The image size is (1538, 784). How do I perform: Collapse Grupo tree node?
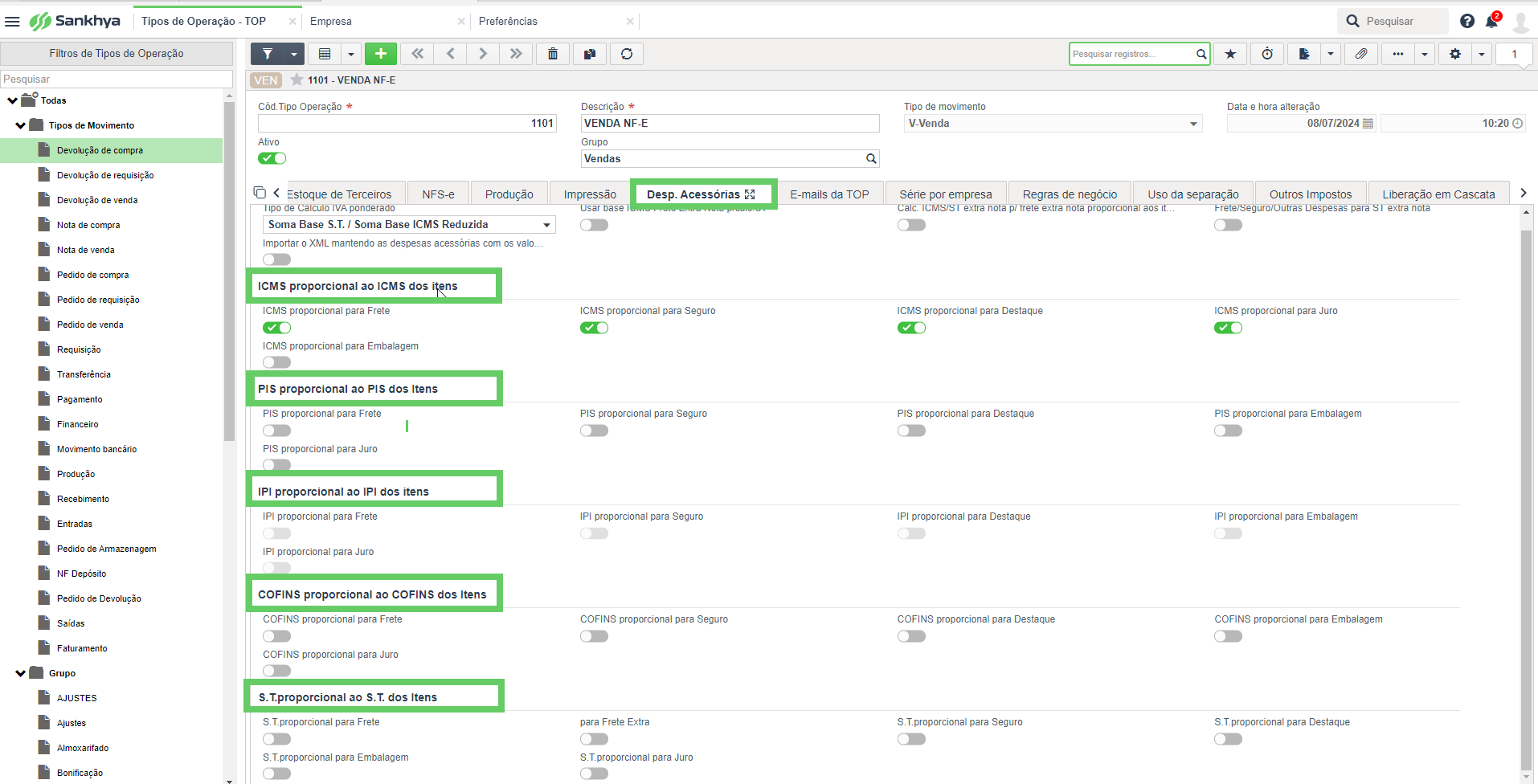click(x=20, y=673)
